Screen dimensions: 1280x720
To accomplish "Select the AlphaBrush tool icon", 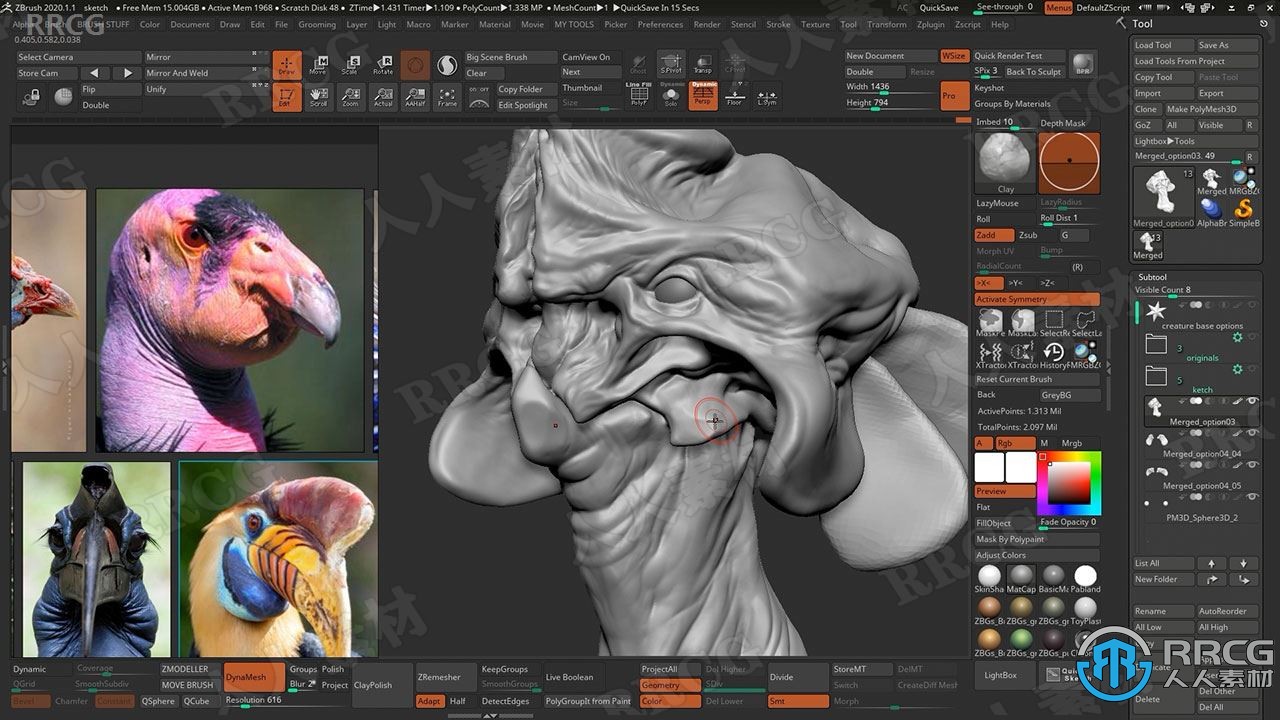I will [1211, 212].
